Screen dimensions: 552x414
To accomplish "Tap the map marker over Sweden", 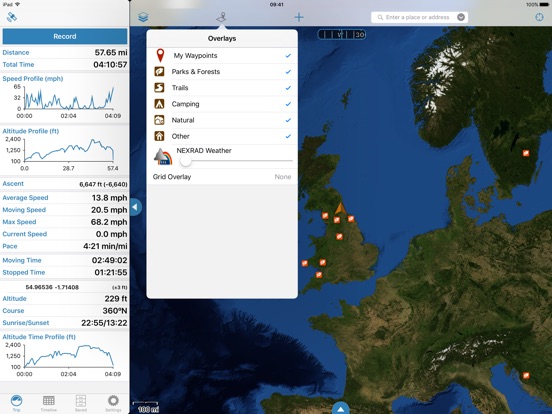I will pos(526,153).
